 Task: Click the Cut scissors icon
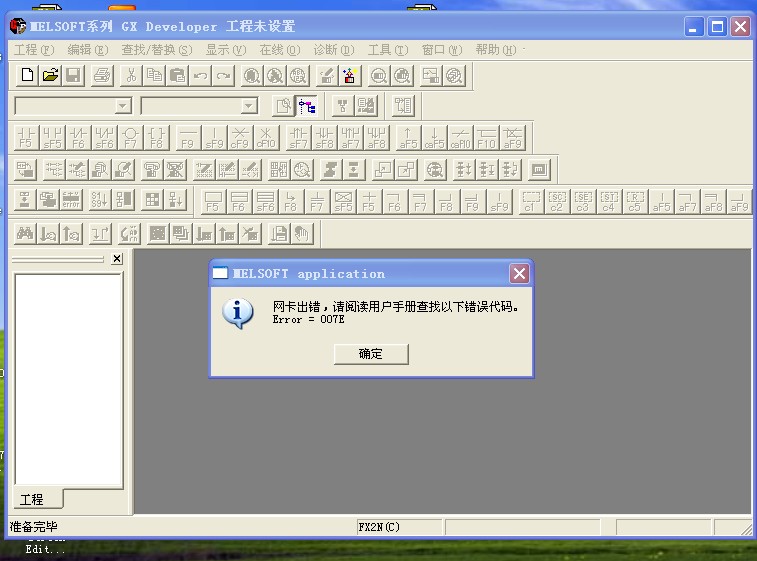point(131,75)
